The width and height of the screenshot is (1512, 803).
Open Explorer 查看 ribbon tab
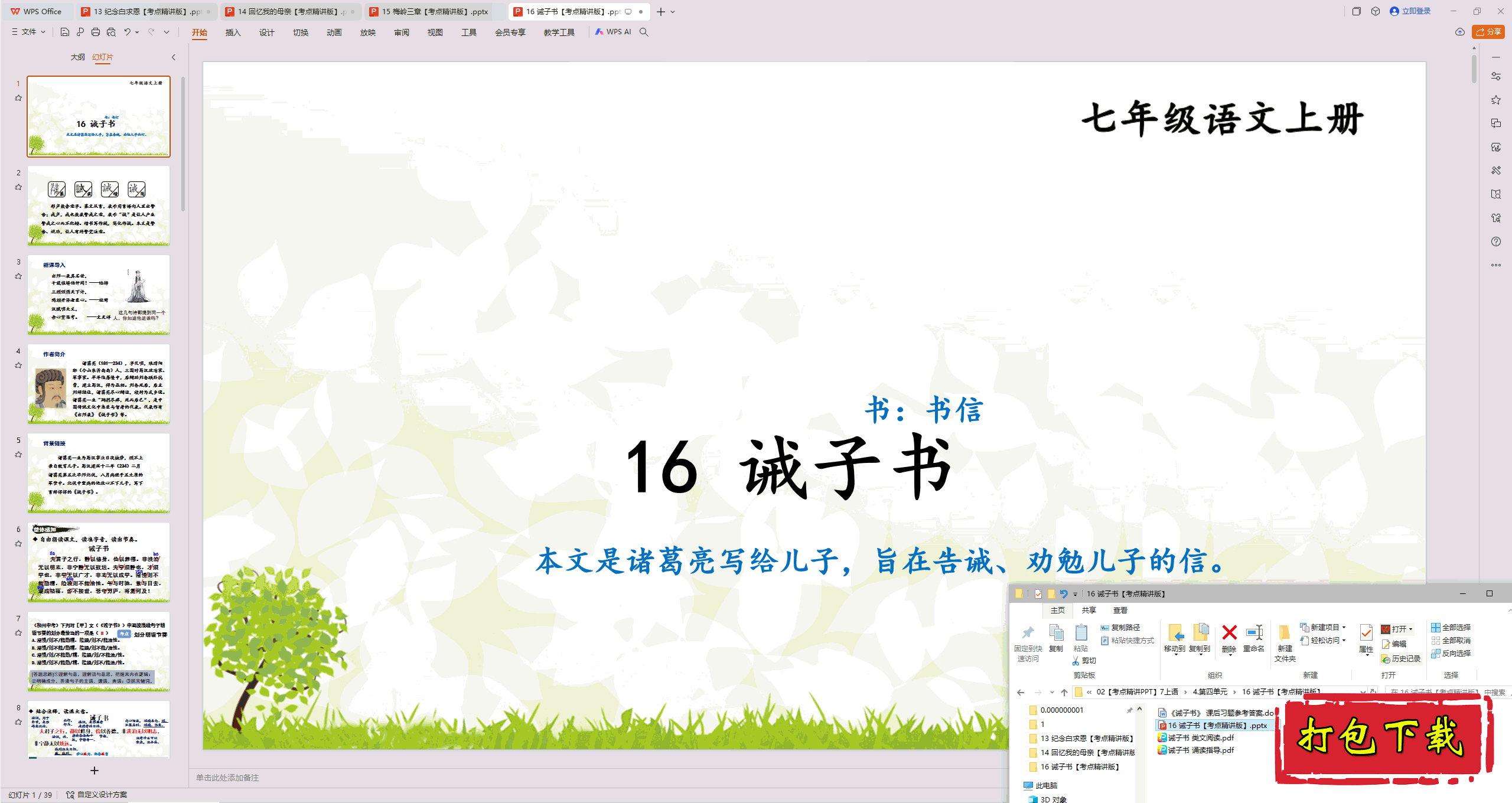(x=1120, y=610)
